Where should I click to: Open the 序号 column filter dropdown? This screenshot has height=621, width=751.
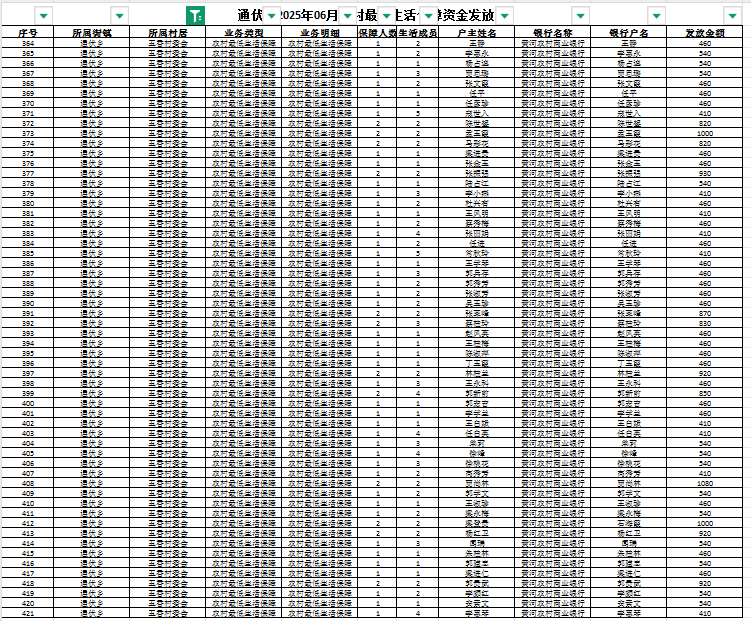click(x=45, y=16)
